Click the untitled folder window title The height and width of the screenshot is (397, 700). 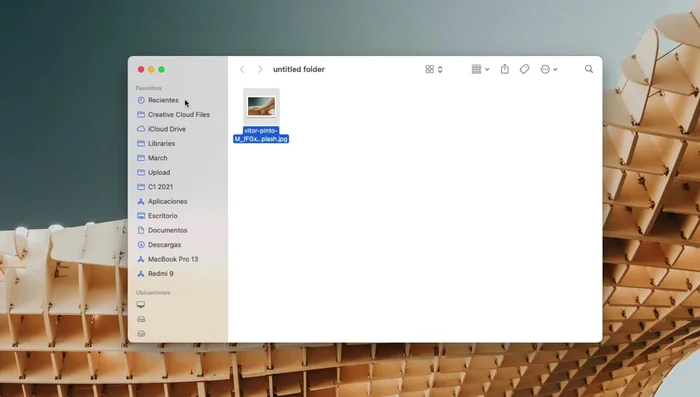tap(299, 69)
